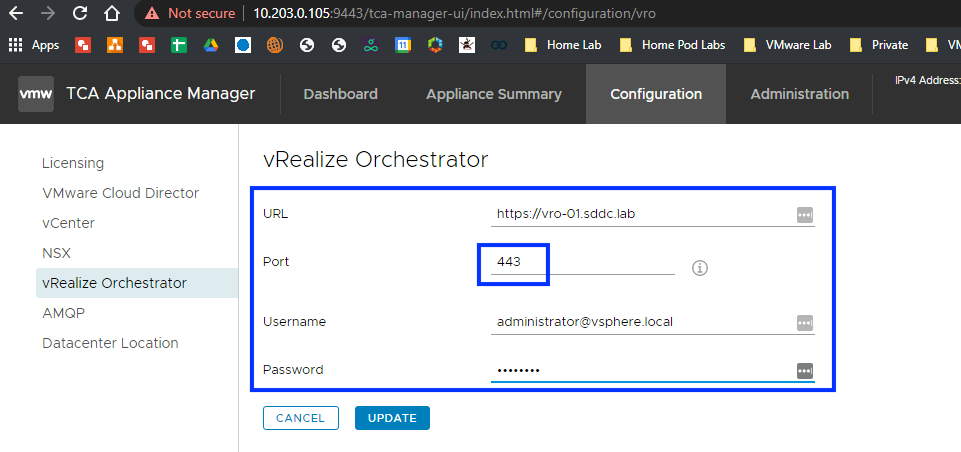Open the Apps grid shortcut
The height and width of the screenshot is (452, 961).
[34, 45]
